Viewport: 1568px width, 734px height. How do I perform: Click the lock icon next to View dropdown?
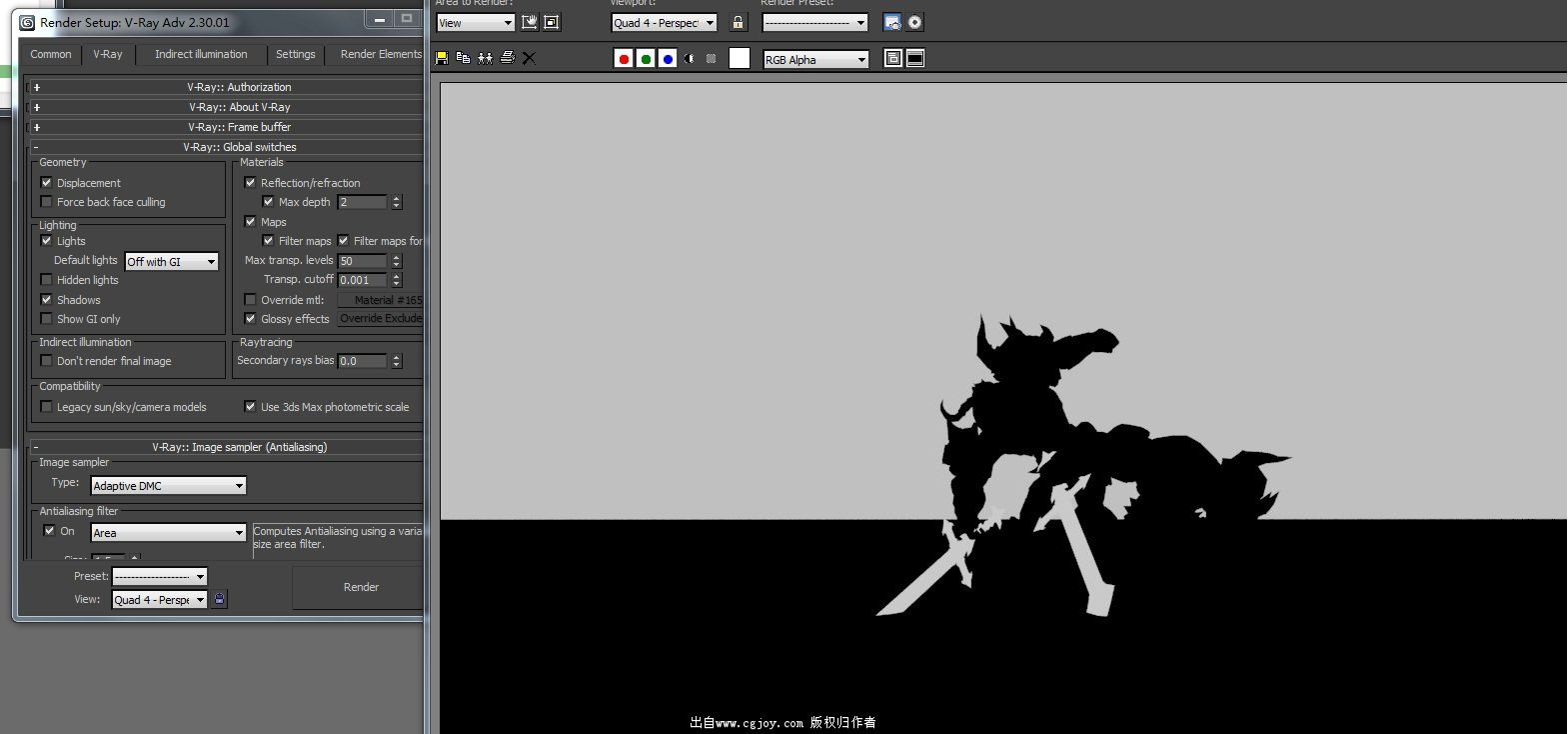pos(220,599)
